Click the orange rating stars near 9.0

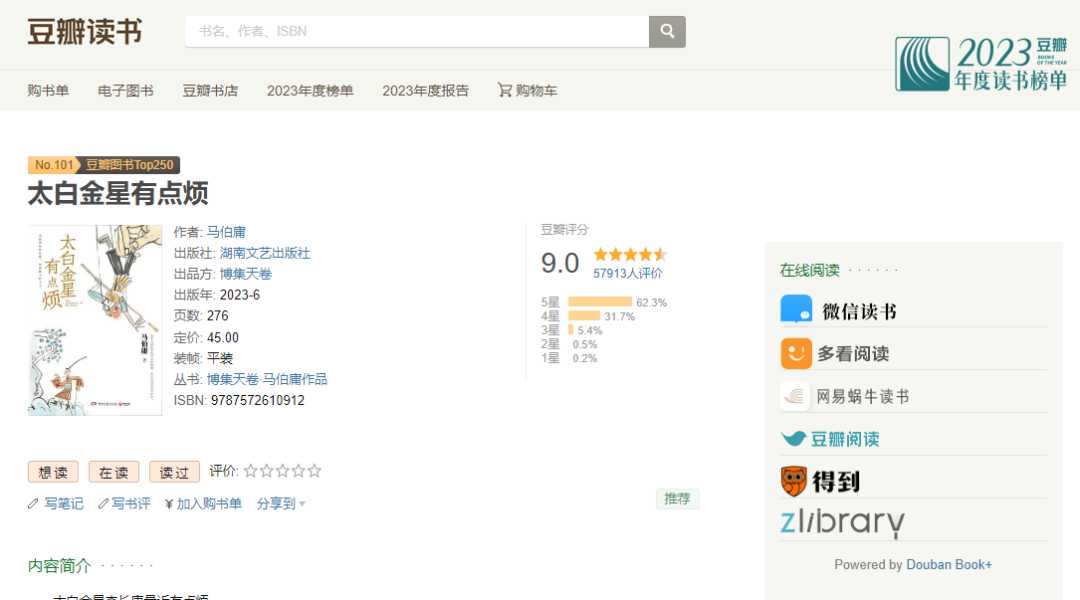[630, 254]
